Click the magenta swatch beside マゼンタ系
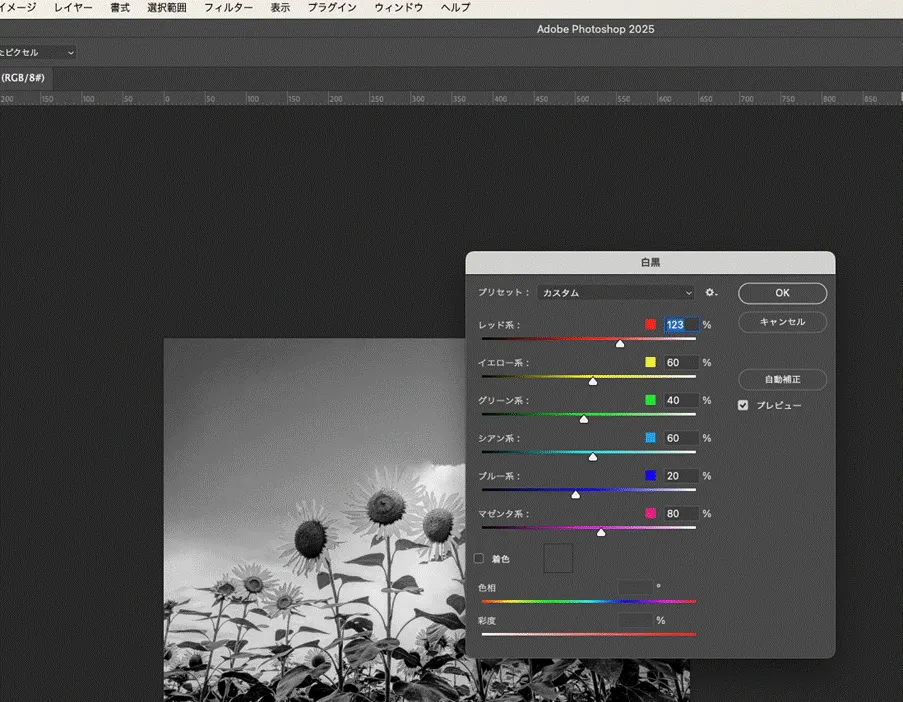 point(650,514)
